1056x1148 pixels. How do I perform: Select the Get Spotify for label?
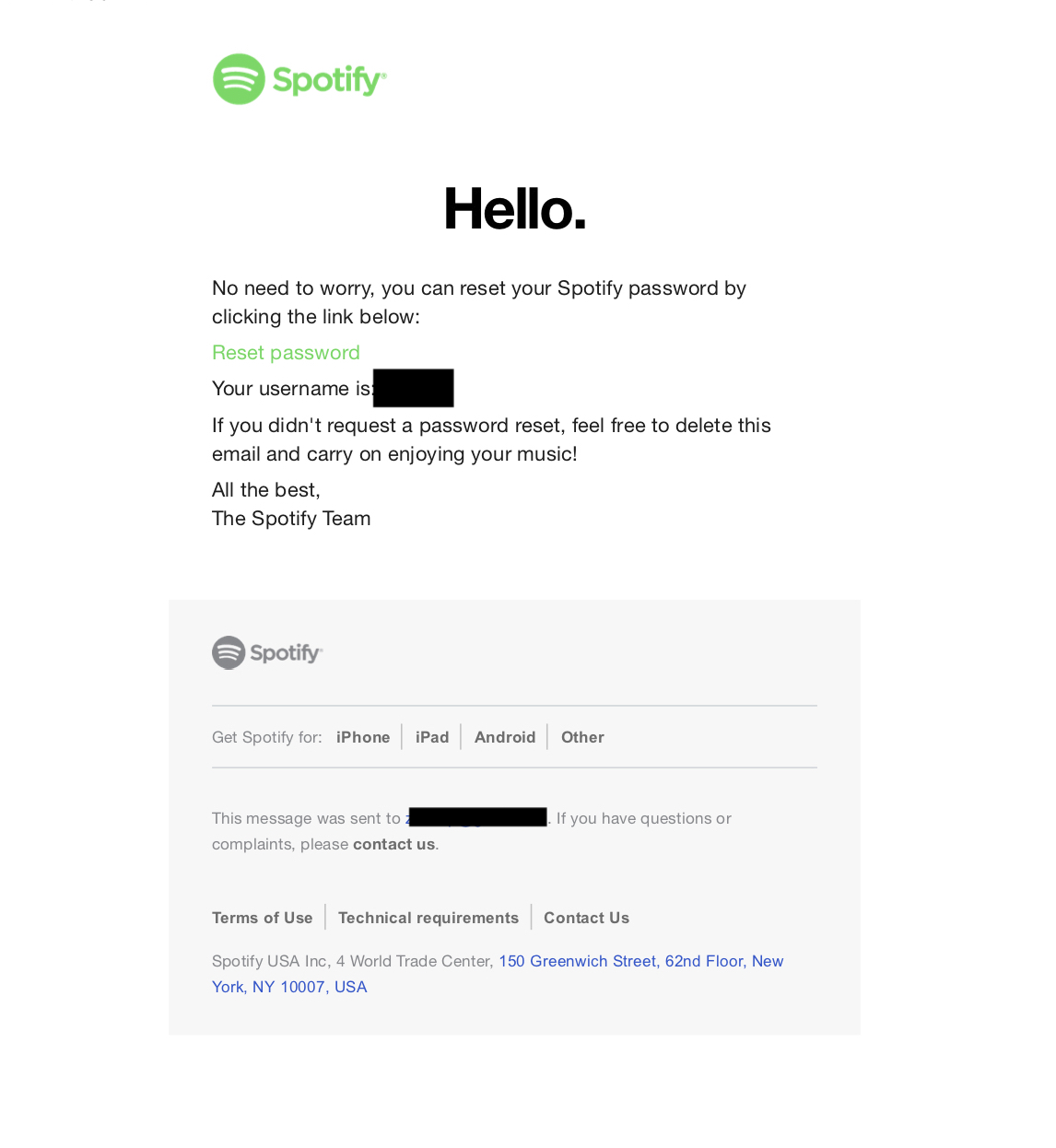(x=266, y=737)
